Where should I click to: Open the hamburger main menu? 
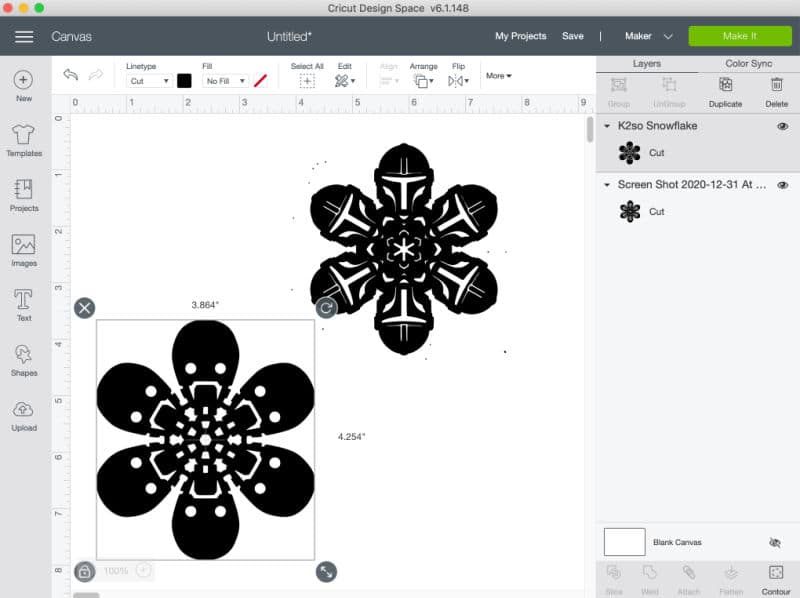click(x=24, y=36)
